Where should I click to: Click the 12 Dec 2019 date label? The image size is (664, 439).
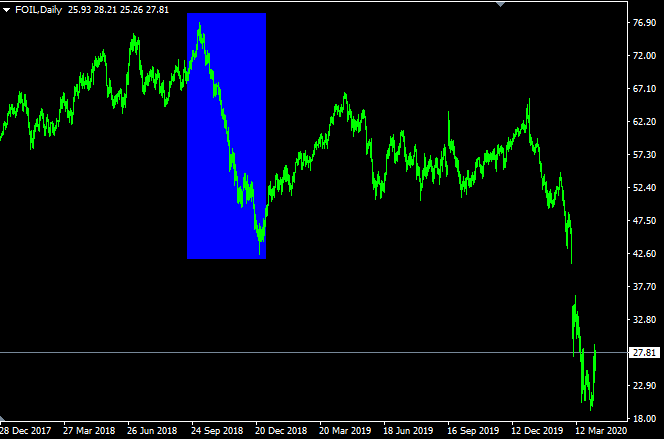coord(537,431)
